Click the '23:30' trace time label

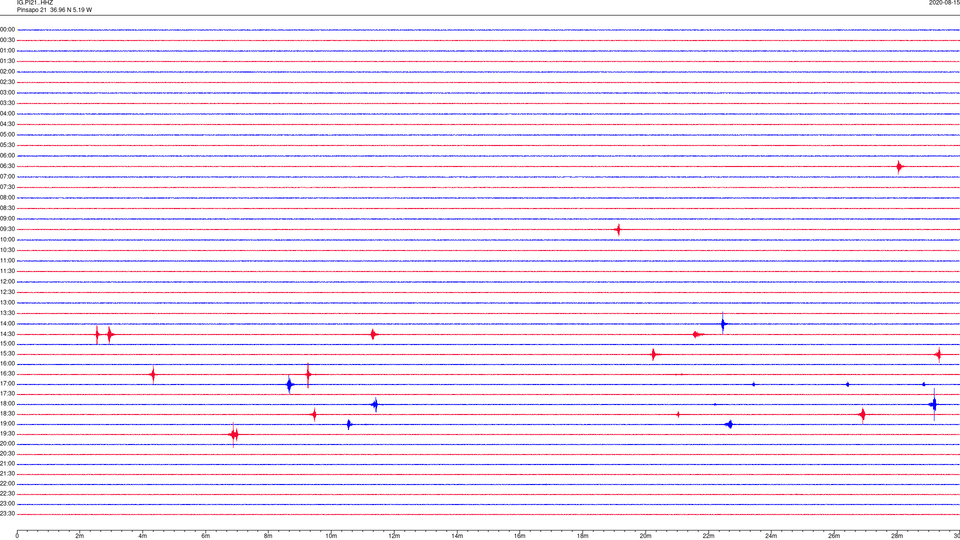(x=7, y=514)
